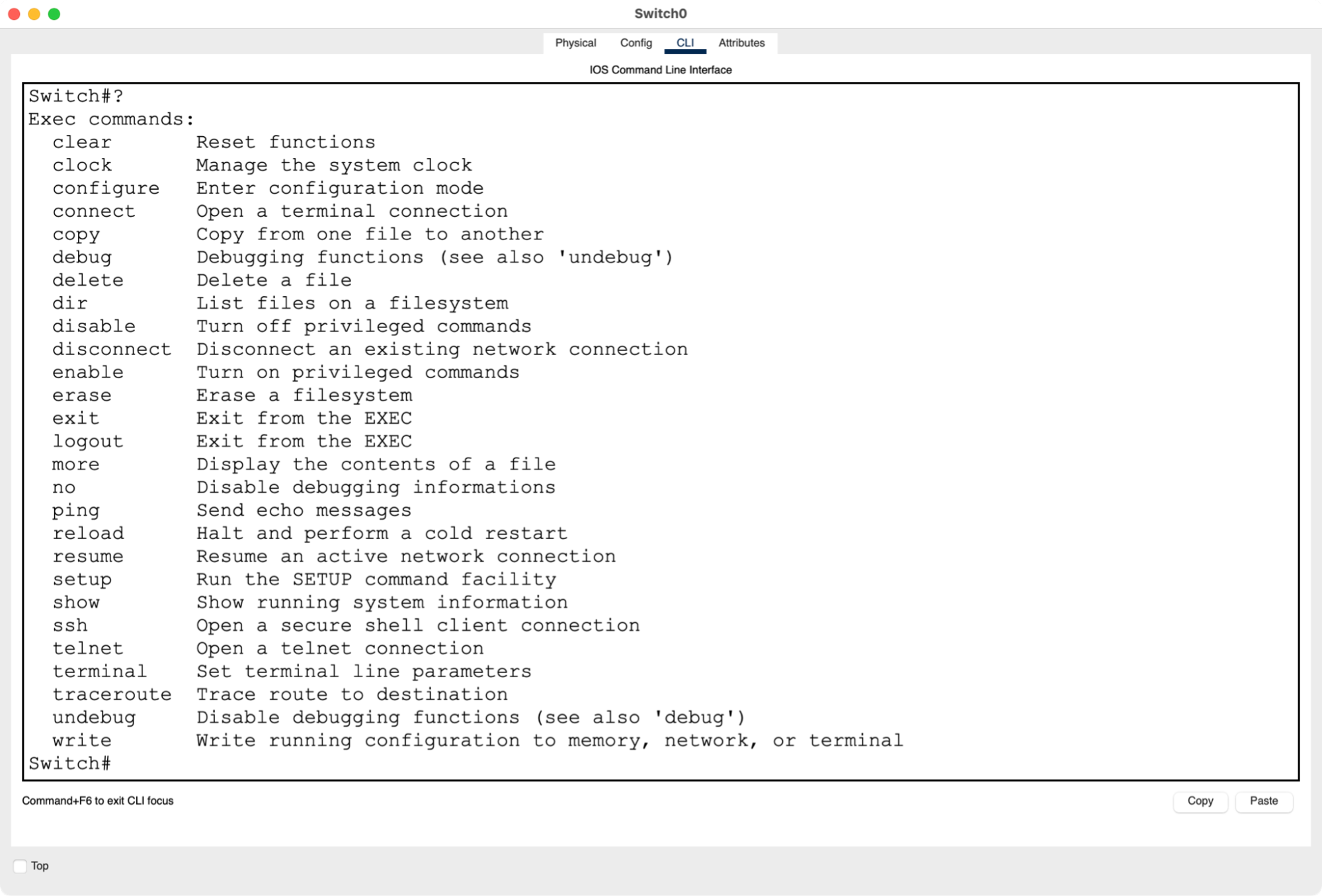The image size is (1322, 896).
Task: Select the configure command text
Action: pyautogui.click(x=106, y=188)
